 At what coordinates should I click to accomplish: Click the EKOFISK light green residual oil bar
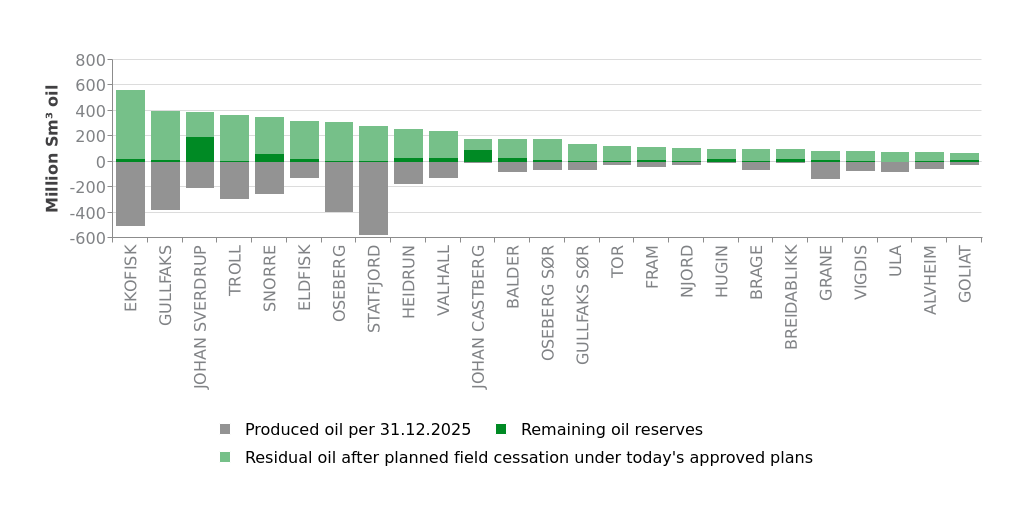coord(130,124)
